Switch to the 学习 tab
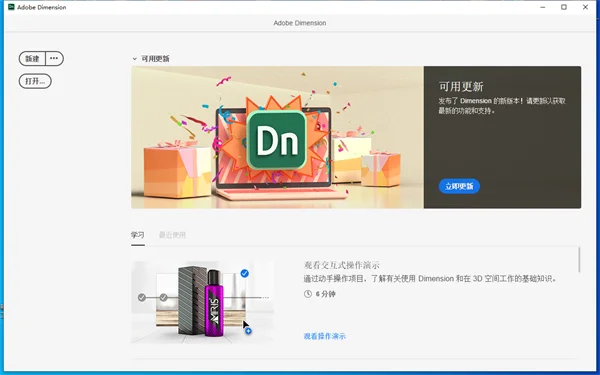Screen dimensions: 600x375 pyautogui.click(x=138, y=235)
